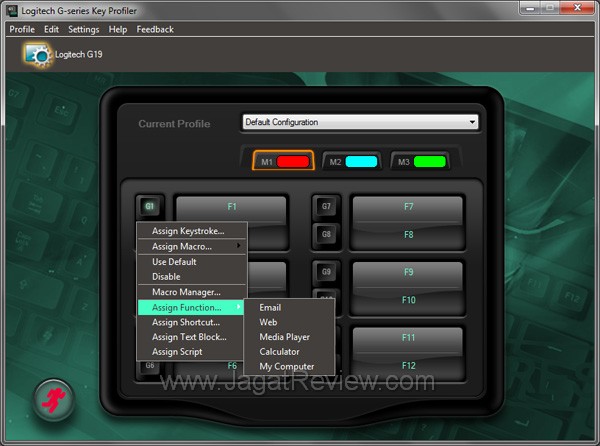Open Macro Manager... from context menu

(192, 292)
